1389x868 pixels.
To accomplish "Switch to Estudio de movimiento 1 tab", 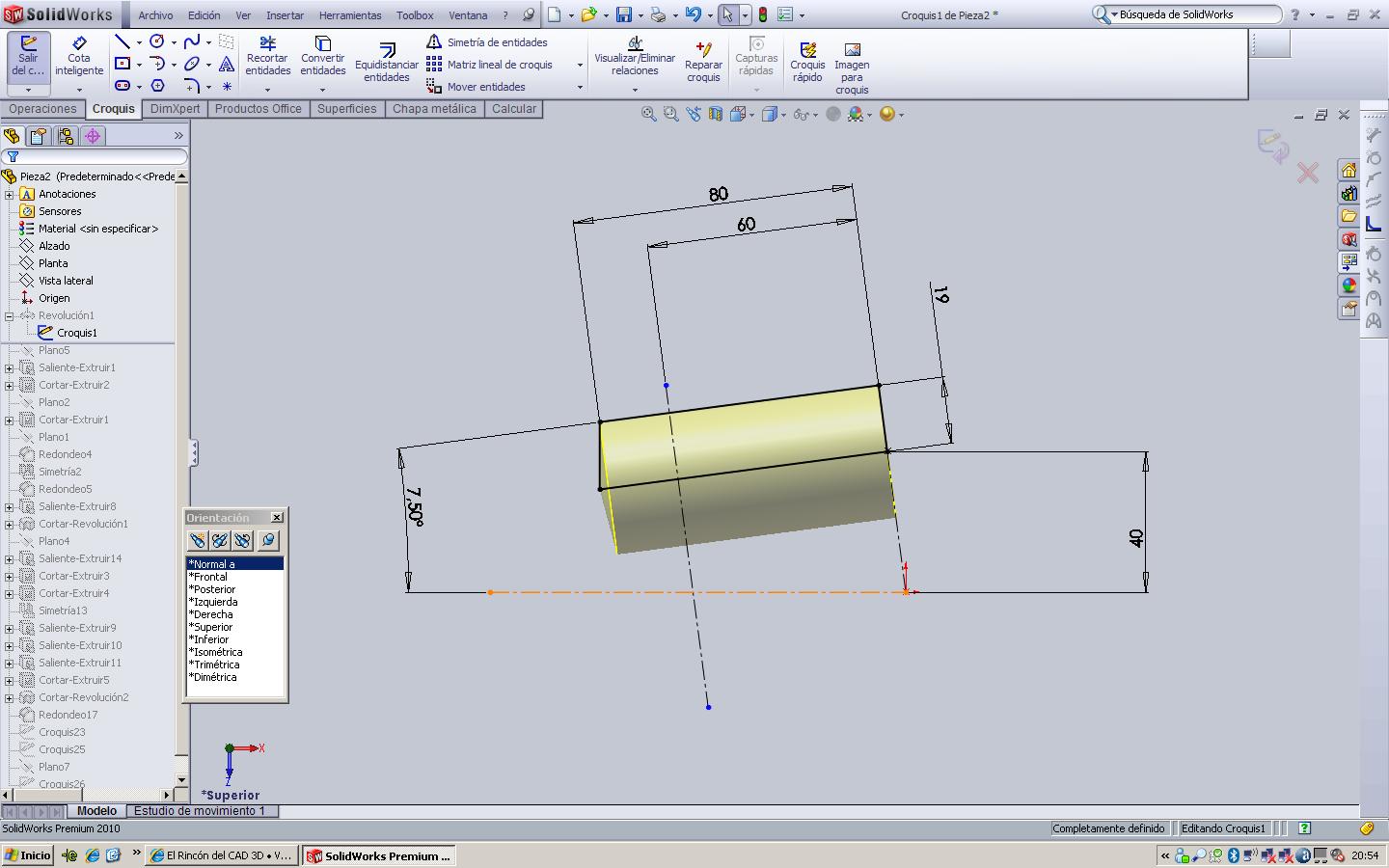I will [x=200, y=811].
